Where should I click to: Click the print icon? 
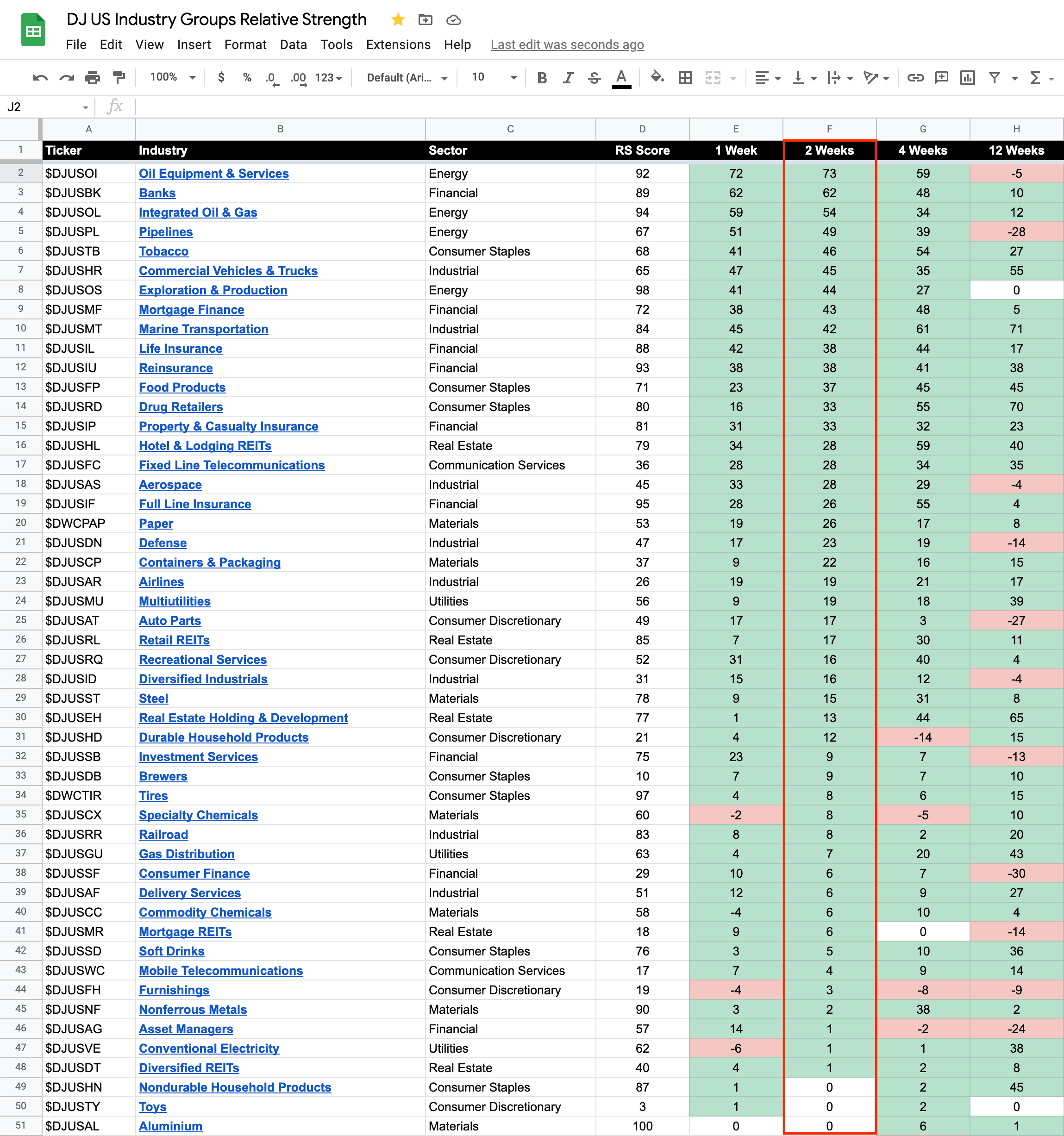tap(93, 78)
